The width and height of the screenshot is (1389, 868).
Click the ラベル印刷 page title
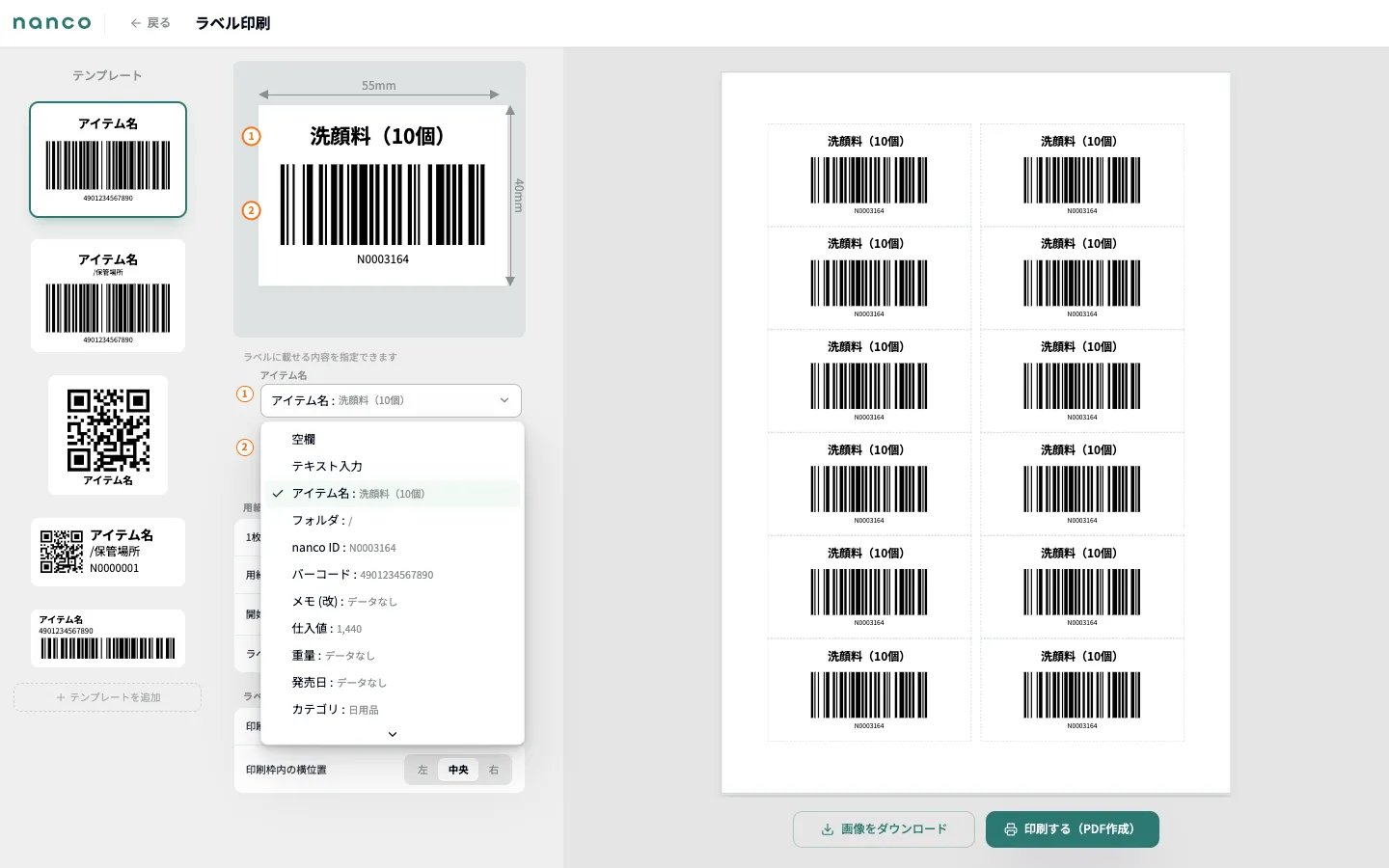click(232, 23)
